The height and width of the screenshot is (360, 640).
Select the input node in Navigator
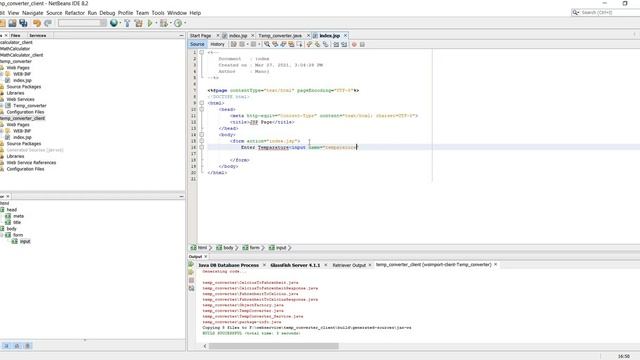coord(25,241)
